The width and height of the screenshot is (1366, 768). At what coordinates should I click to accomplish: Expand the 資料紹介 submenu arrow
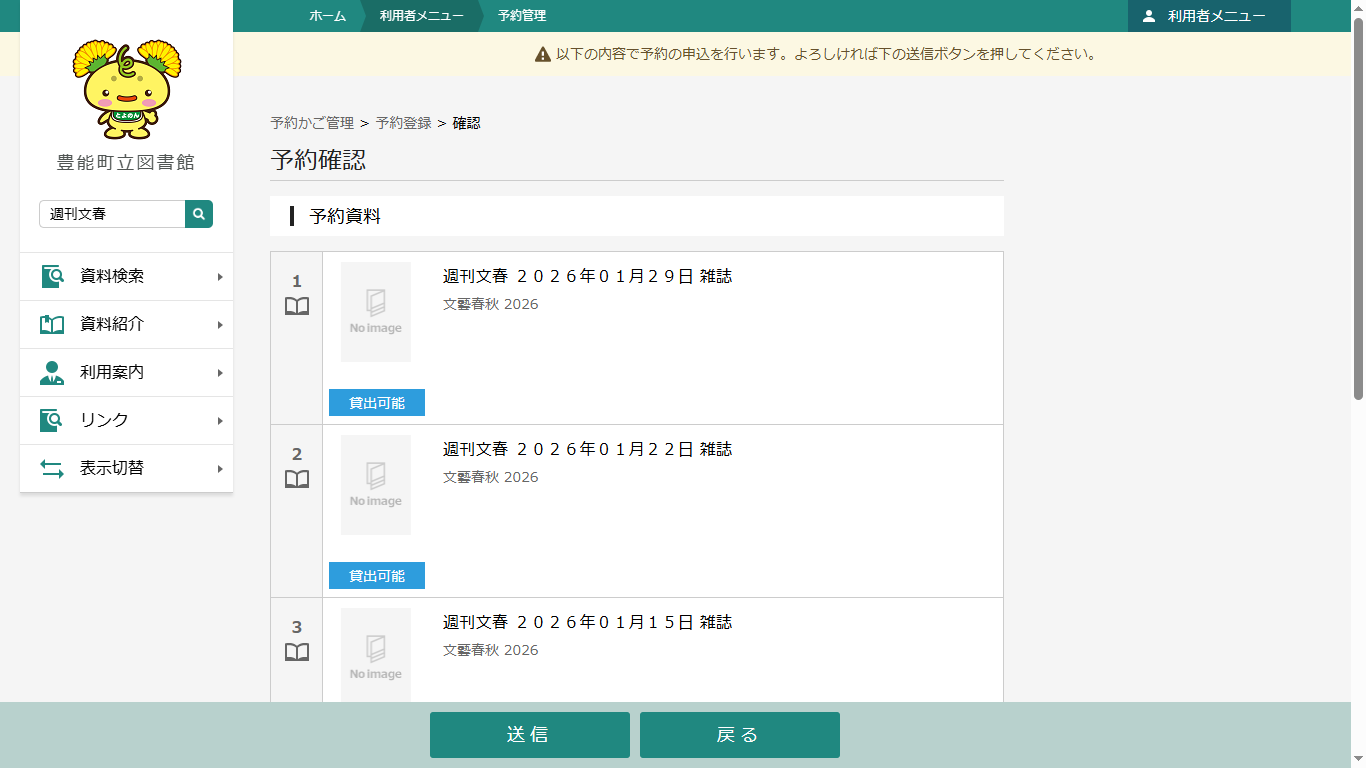(x=220, y=325)
